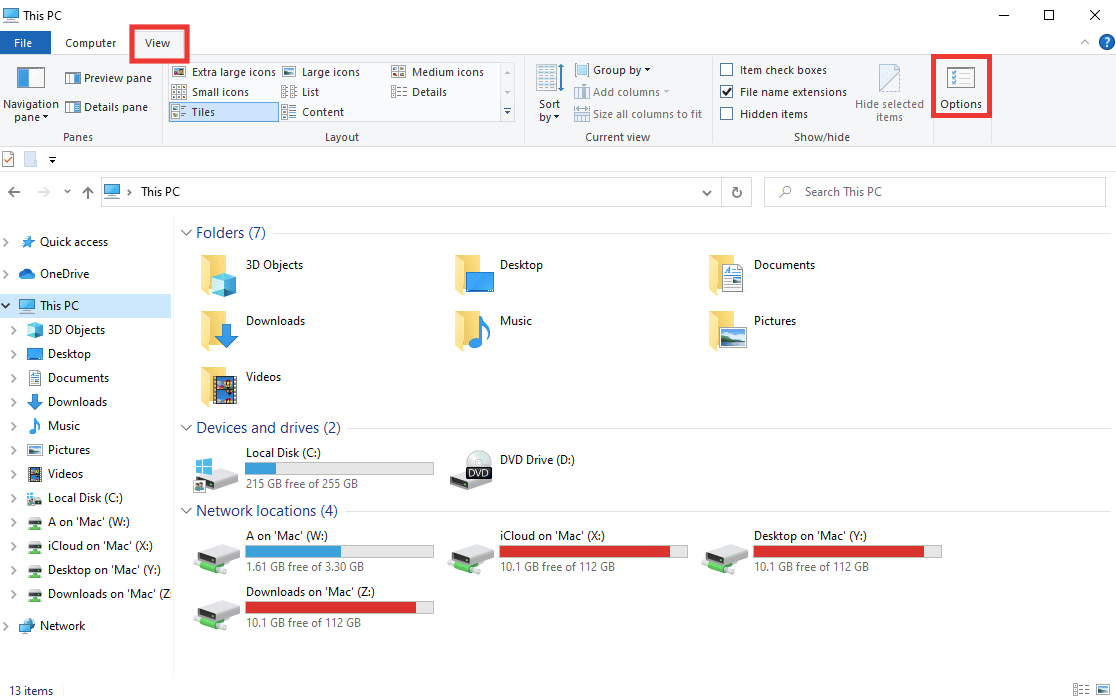Click the Search This PC field
This screenshot has width=1116, height=697.
tap(935, 192)
